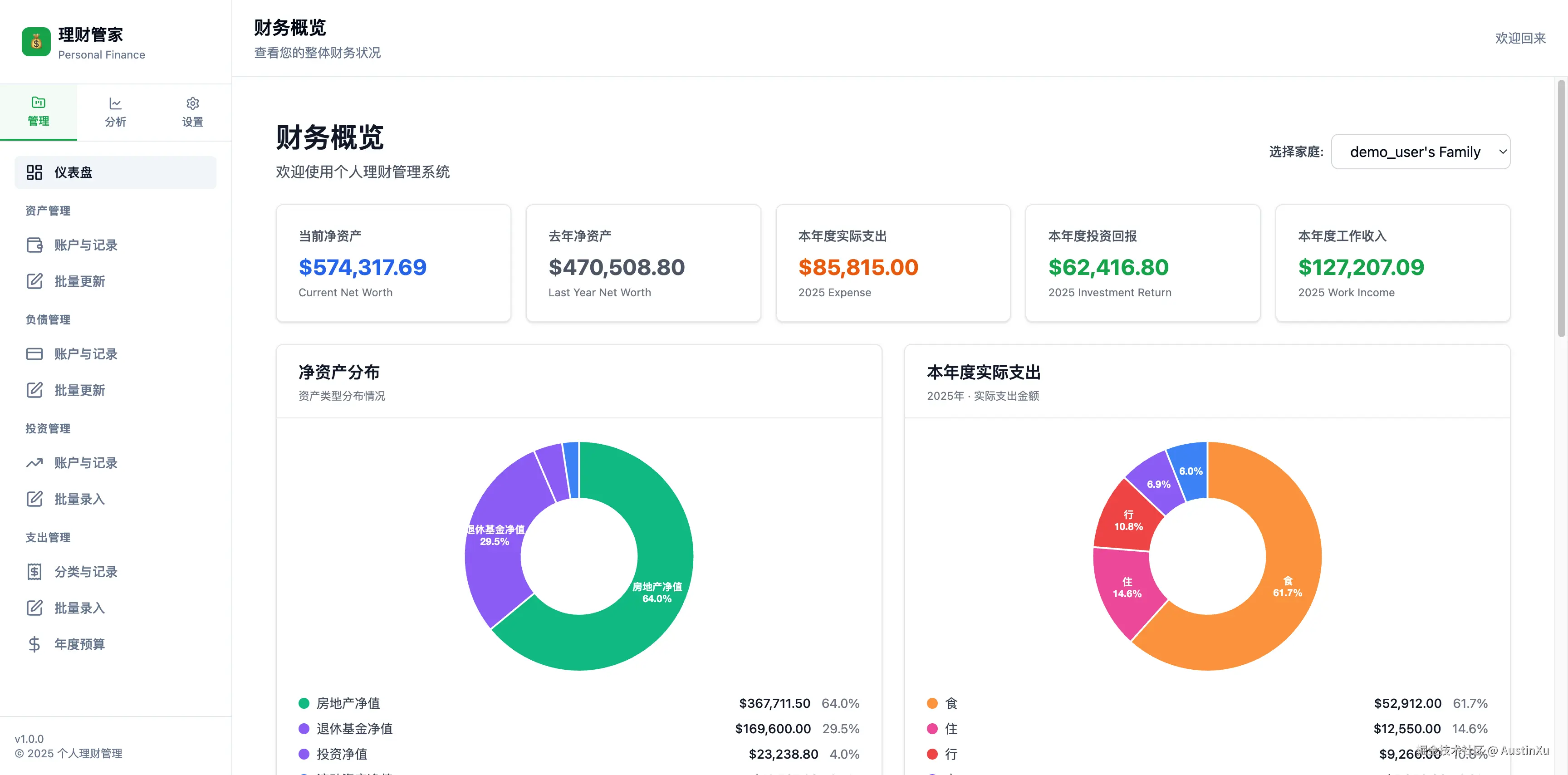Expand the 支出管理 sidebar section
The image size is (1568, 775).
[x=48, y=537]
